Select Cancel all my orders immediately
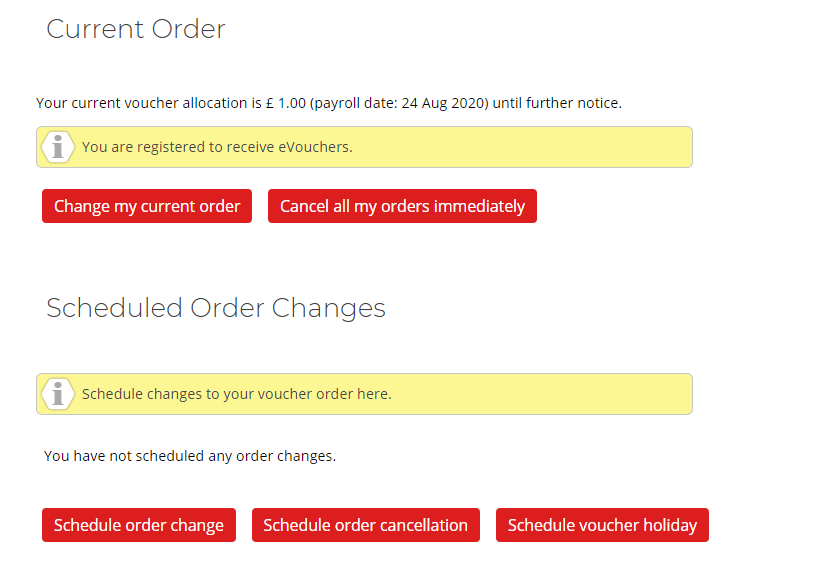Screen dimensions: 828x569 tap(402, 206)
